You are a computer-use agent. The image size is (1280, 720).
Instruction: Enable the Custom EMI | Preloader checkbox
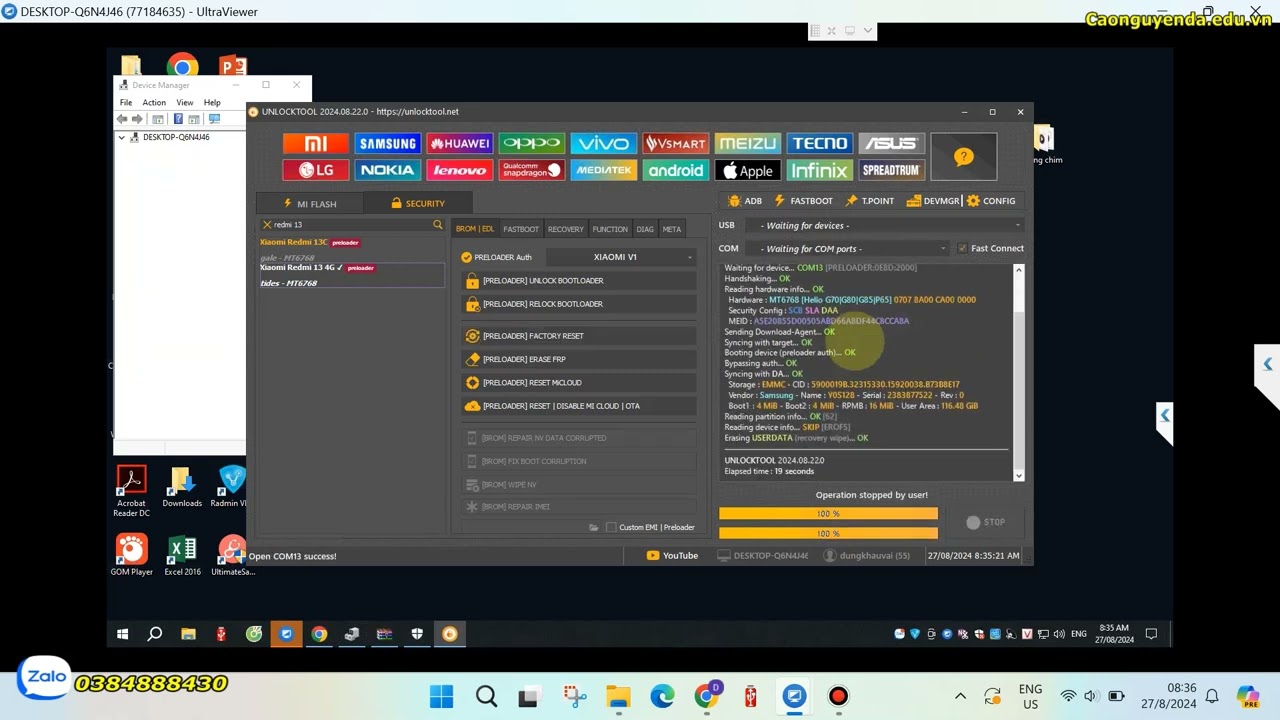(x=610, y=527)
